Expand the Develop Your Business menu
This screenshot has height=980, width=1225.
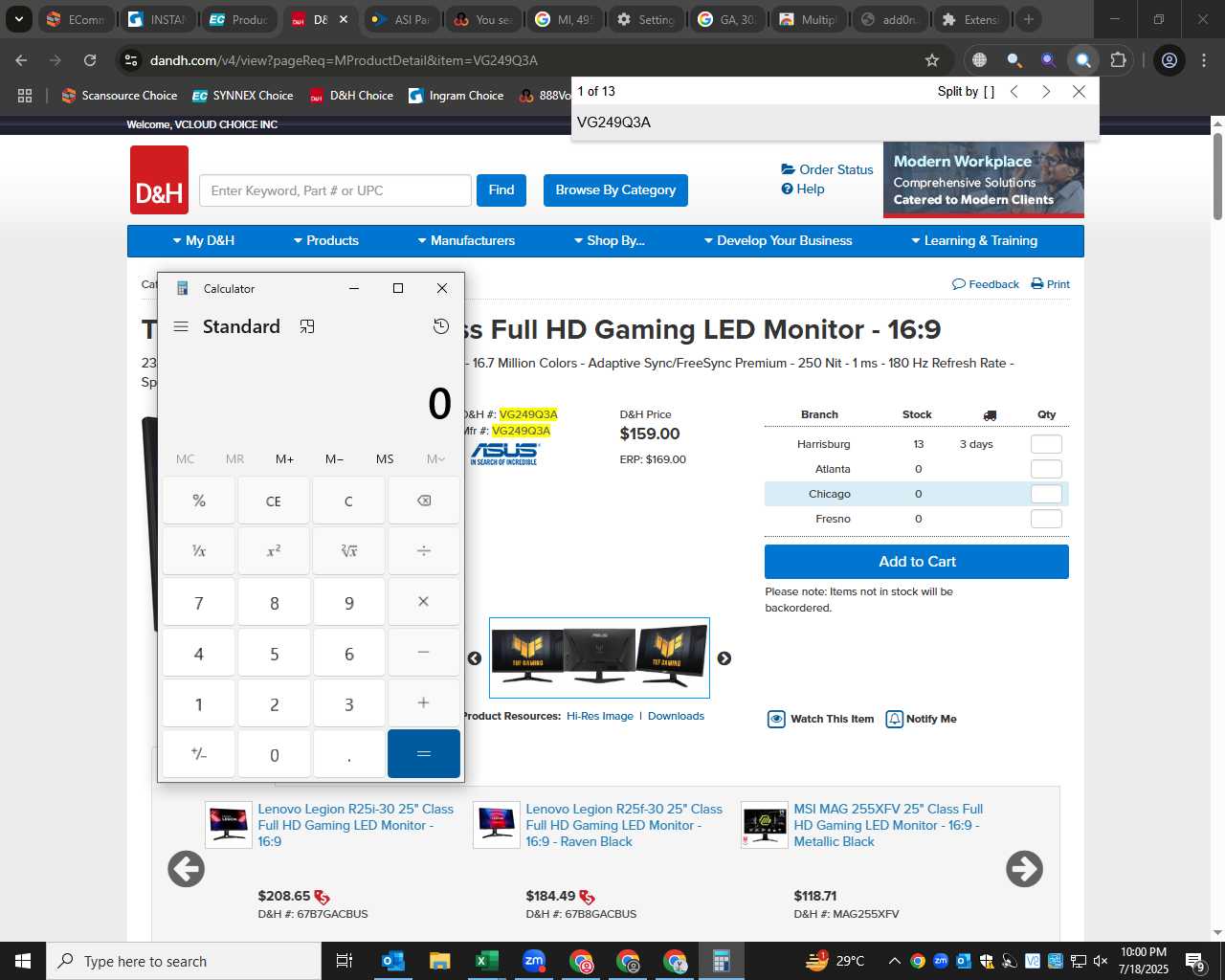(x=778, y=241)
